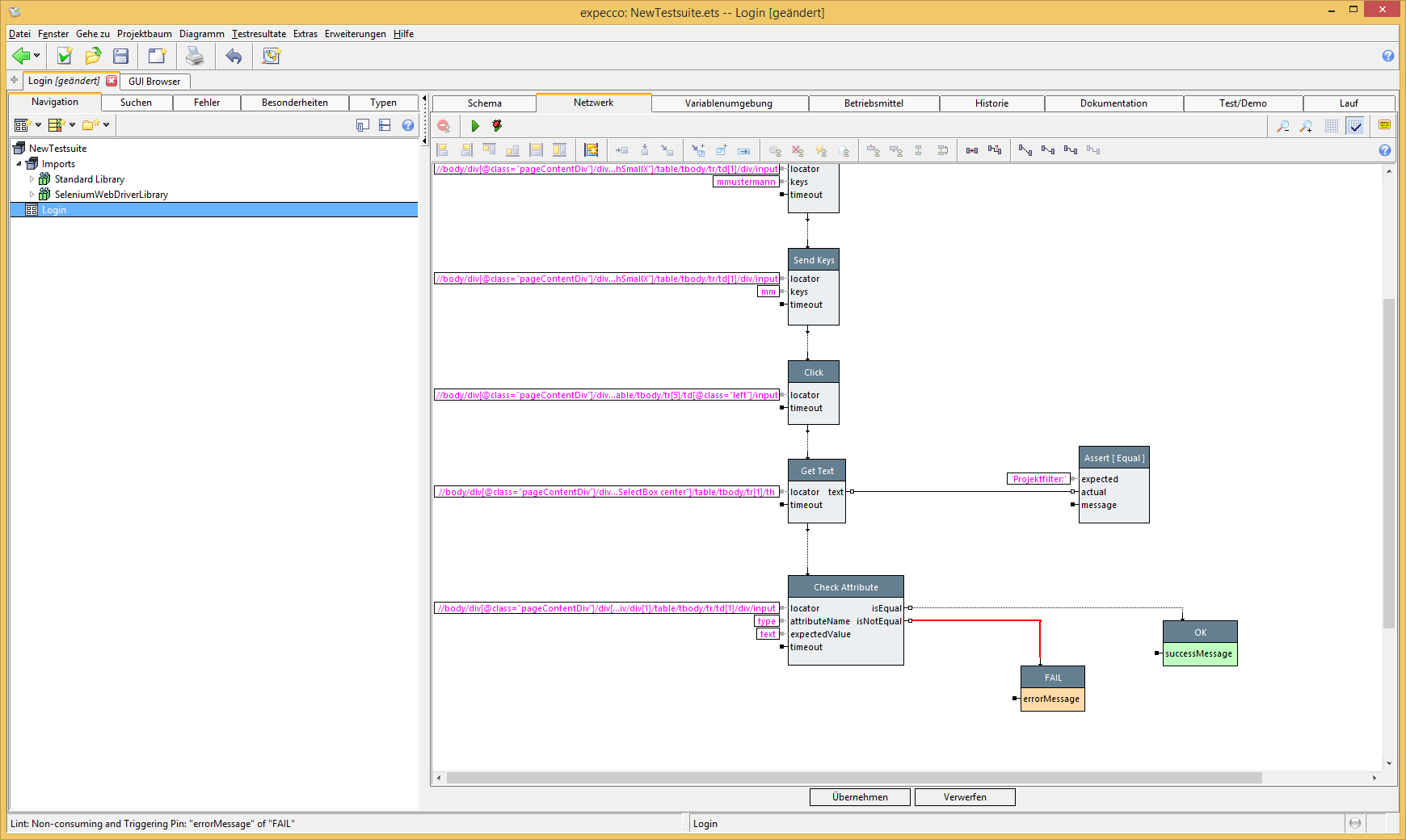Viewport: 1406px width, 840px height.
Task: Click the zoom out magnifier icon
Action: click(x=1282, y=126)
